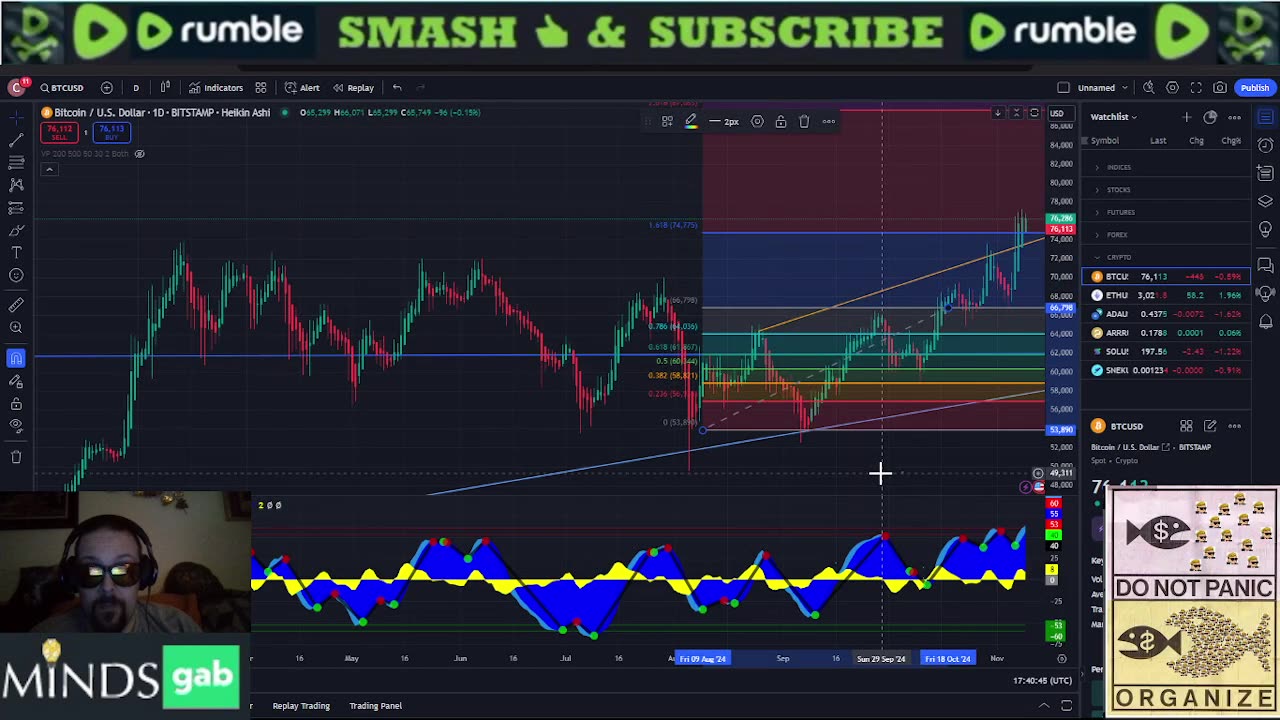Start bar Replay mode
The width and height of the screenshot is (1280, 720).
coord(353,88)
